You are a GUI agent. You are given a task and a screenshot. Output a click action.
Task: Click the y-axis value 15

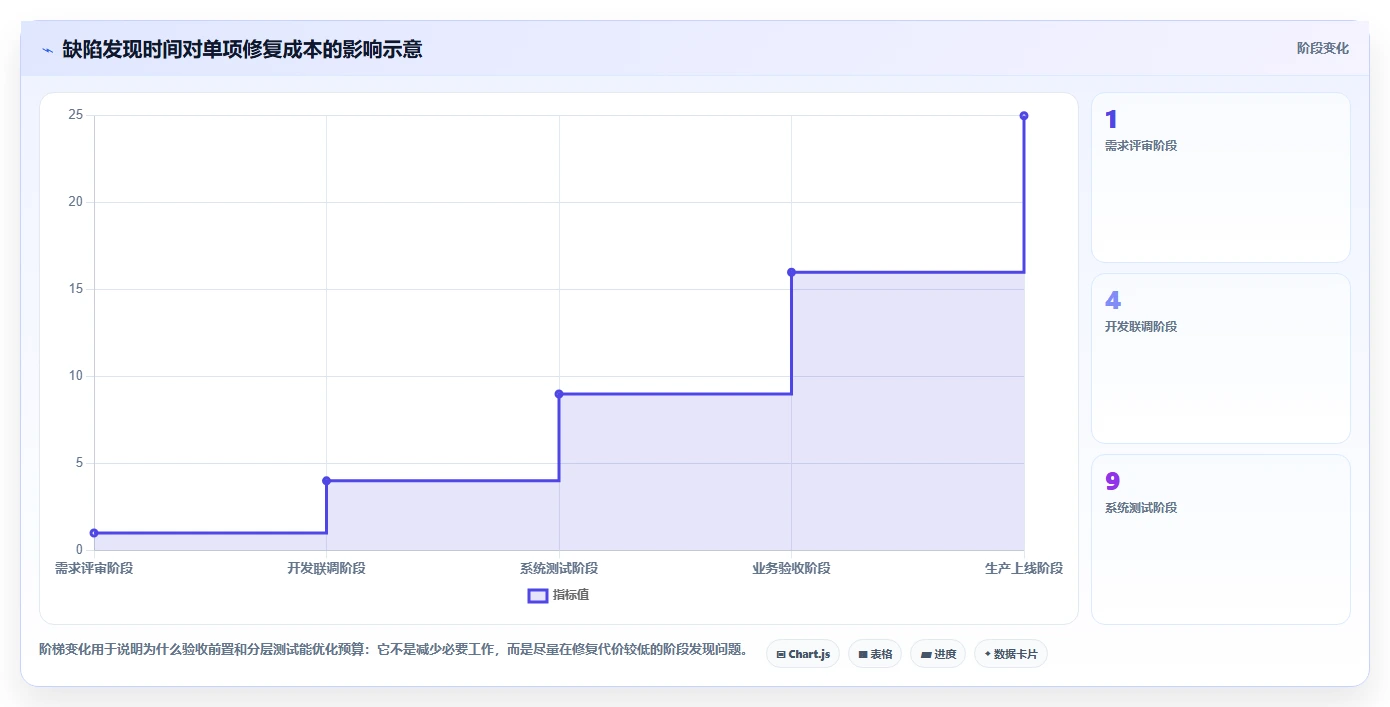pos(75,289)
